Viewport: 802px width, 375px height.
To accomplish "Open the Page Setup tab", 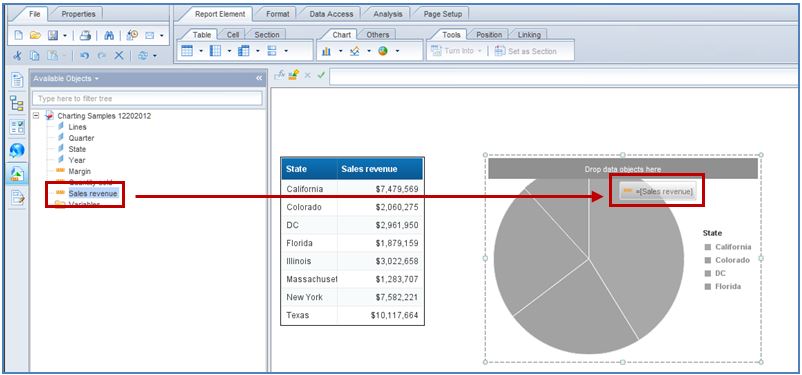I will pyautogui.click(x=442, y=14).
